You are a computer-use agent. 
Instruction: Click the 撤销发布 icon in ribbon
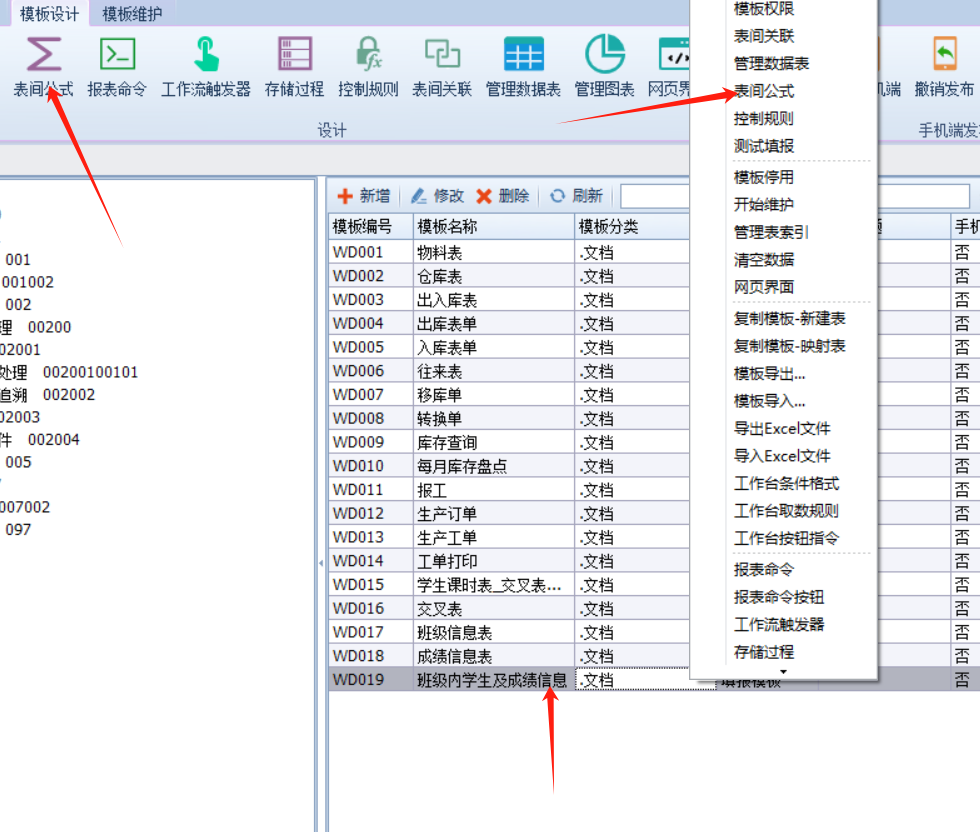pyautogui.click(x=944, y=55)
